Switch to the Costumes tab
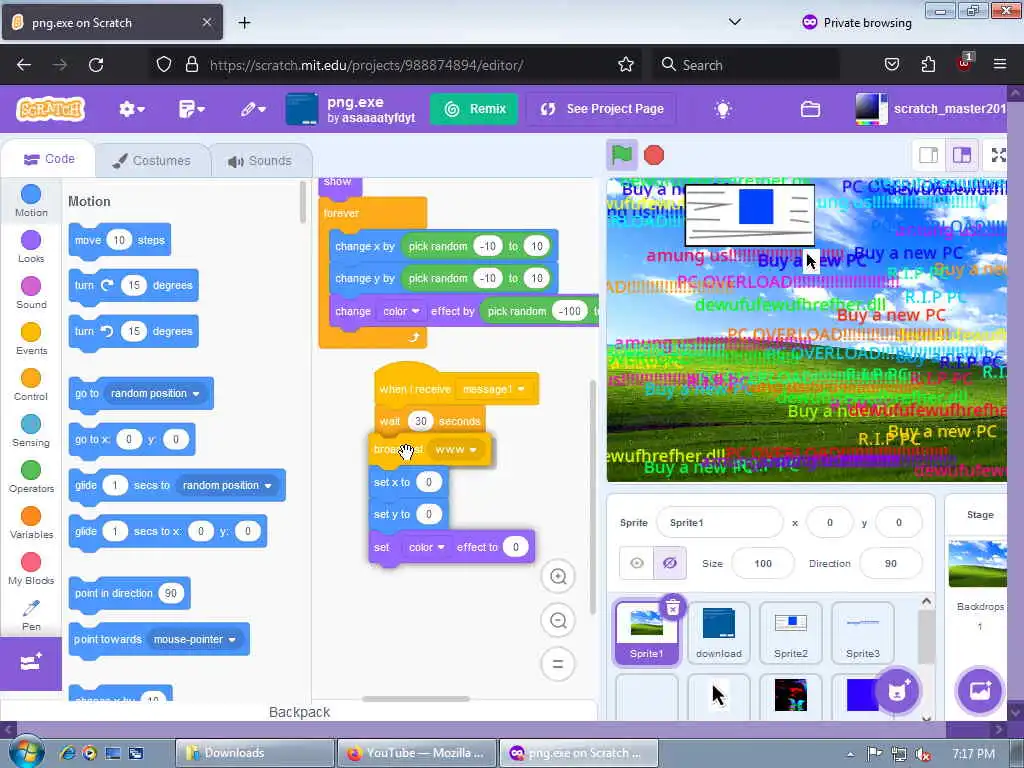Screen dimensions: 1024x768 [x=152, y=161]
